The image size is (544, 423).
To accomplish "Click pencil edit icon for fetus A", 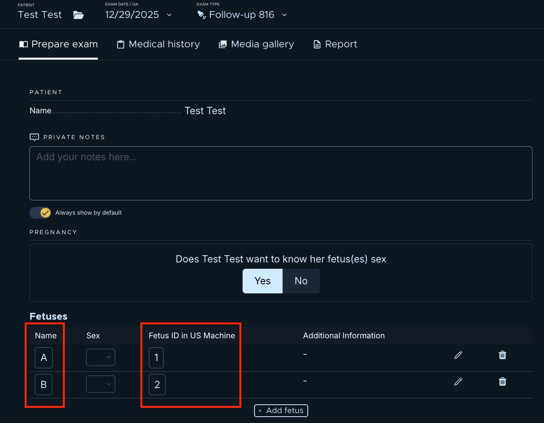I will tap(458, 355).
